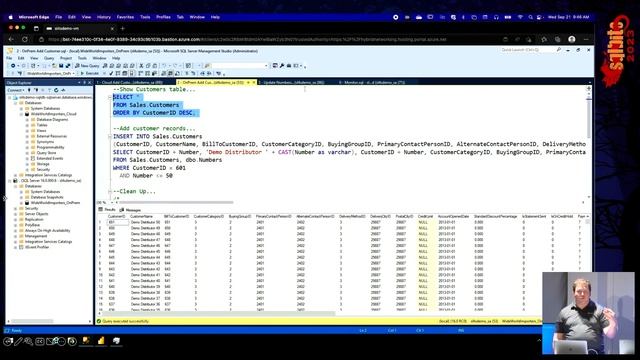Expand the Query Store folder

(x=27, y=153)
